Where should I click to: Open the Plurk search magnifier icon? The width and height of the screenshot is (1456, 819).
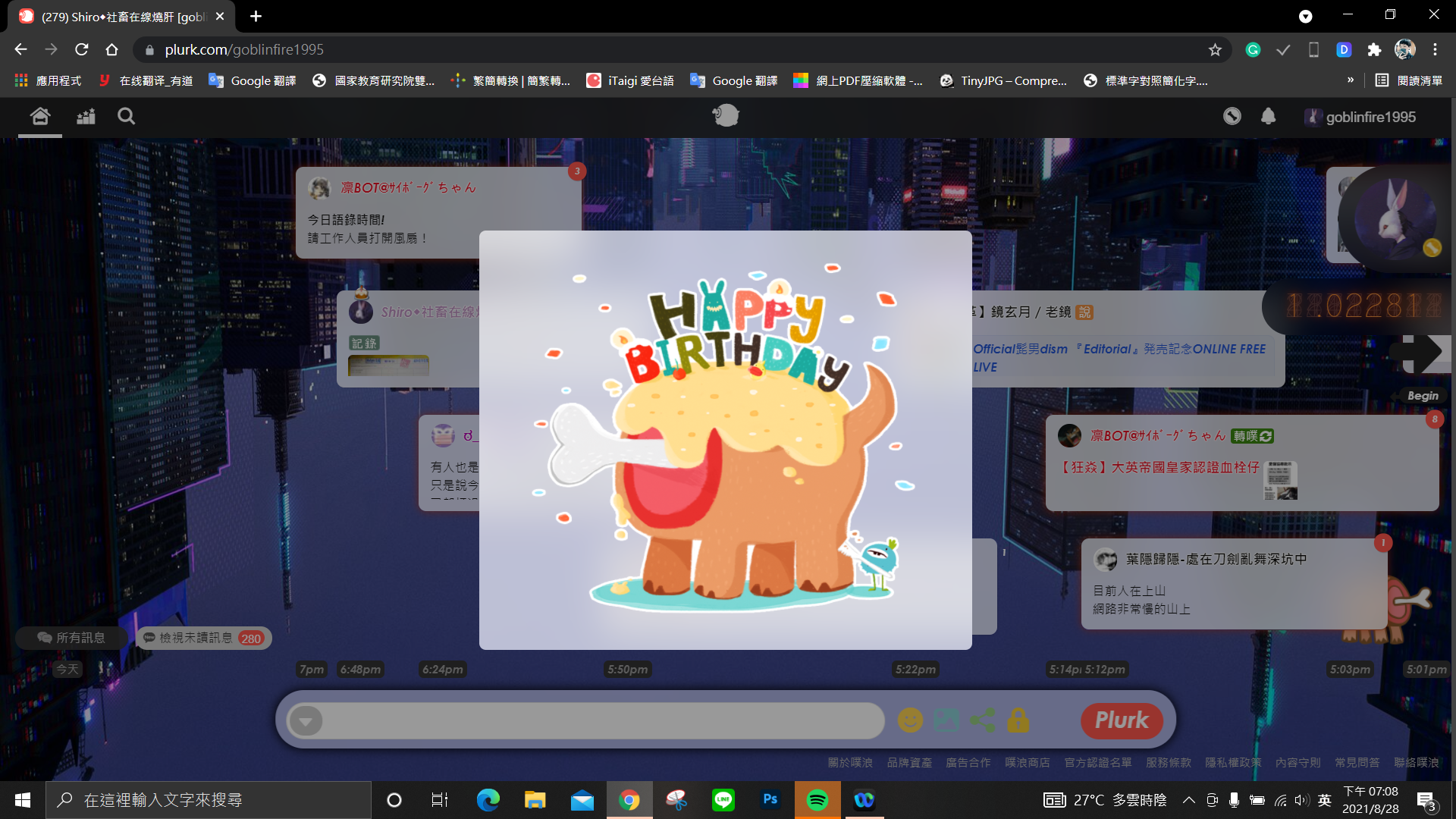pyautogui.click(x=126, y=116)
